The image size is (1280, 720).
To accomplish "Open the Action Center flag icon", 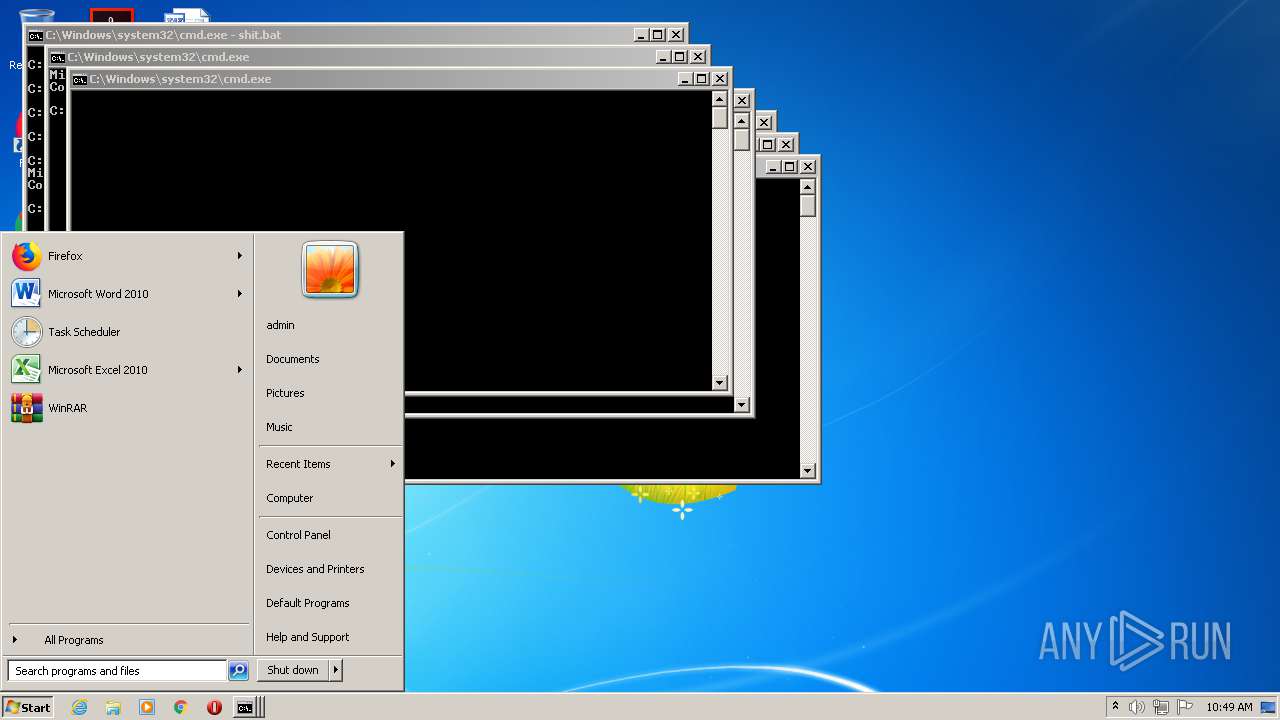I will click(x=1184, y=707).
